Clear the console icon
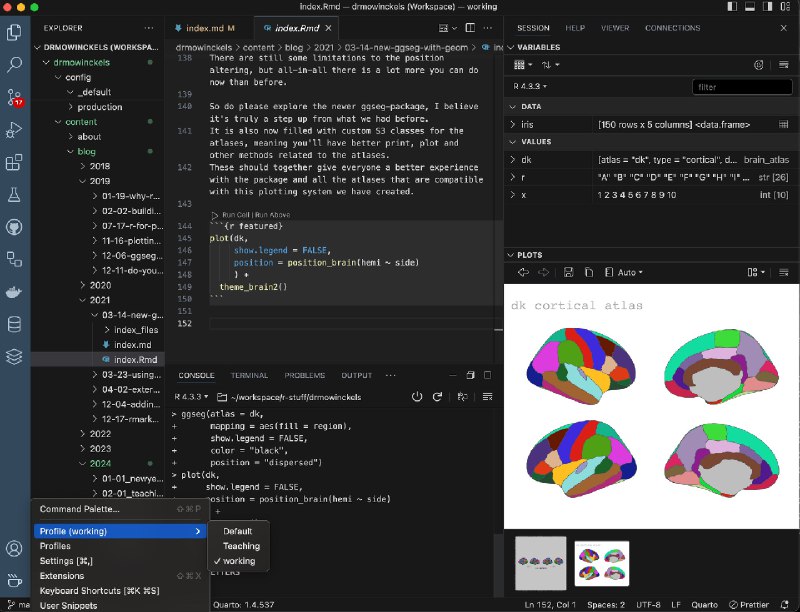This screenshot has width=800, height=612. pos(488,397)
